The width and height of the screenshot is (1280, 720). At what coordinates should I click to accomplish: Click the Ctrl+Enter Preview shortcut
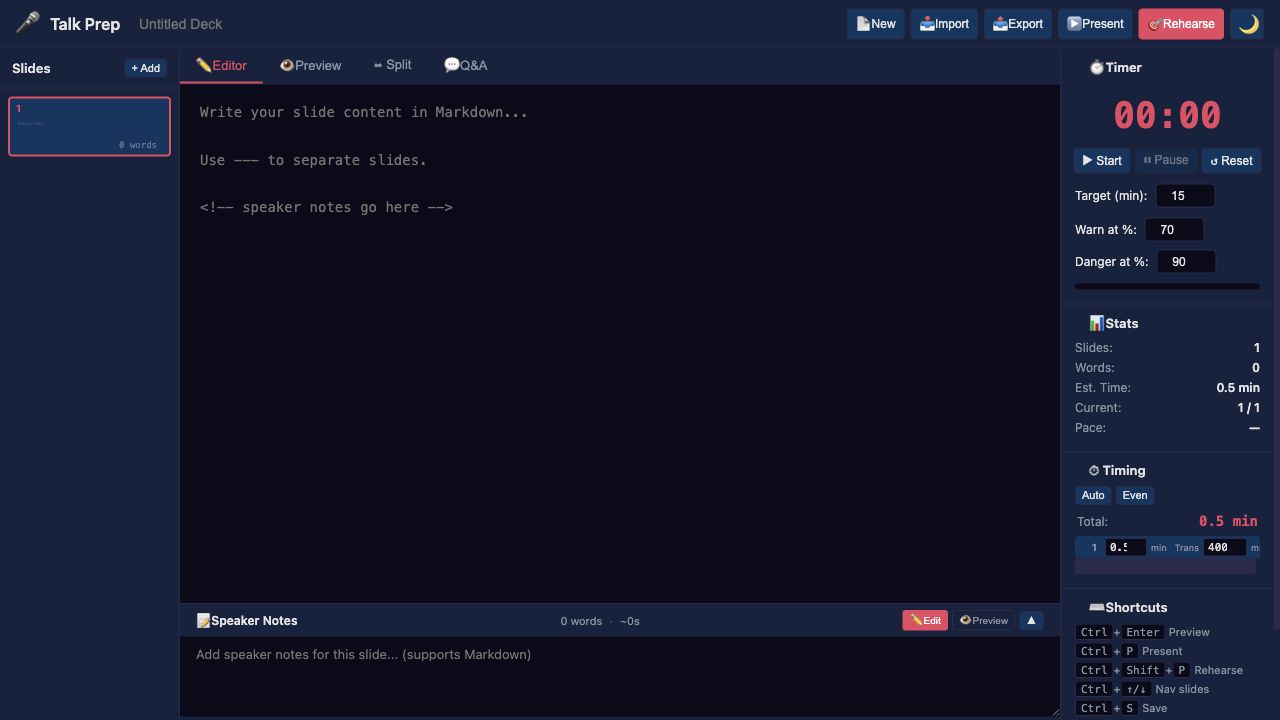[x=1142, y=632]
